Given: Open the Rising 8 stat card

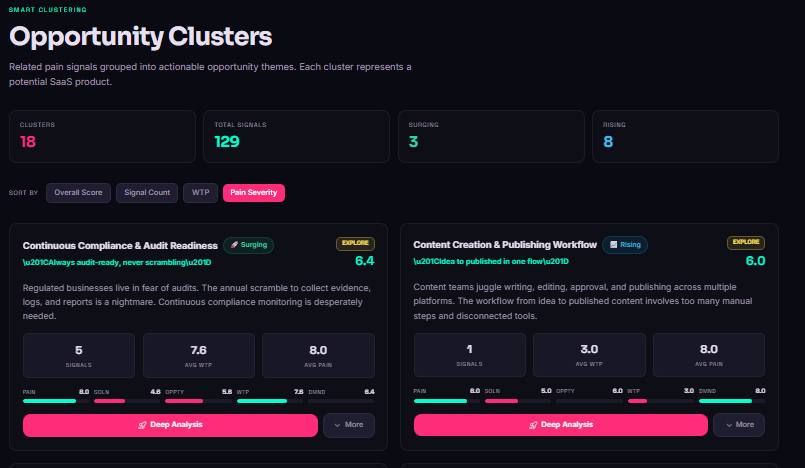Looking at the screenshot, I should pos(685,136).
